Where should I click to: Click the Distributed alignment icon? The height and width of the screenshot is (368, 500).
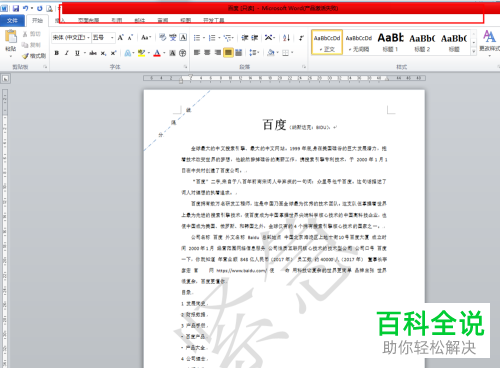239,52
